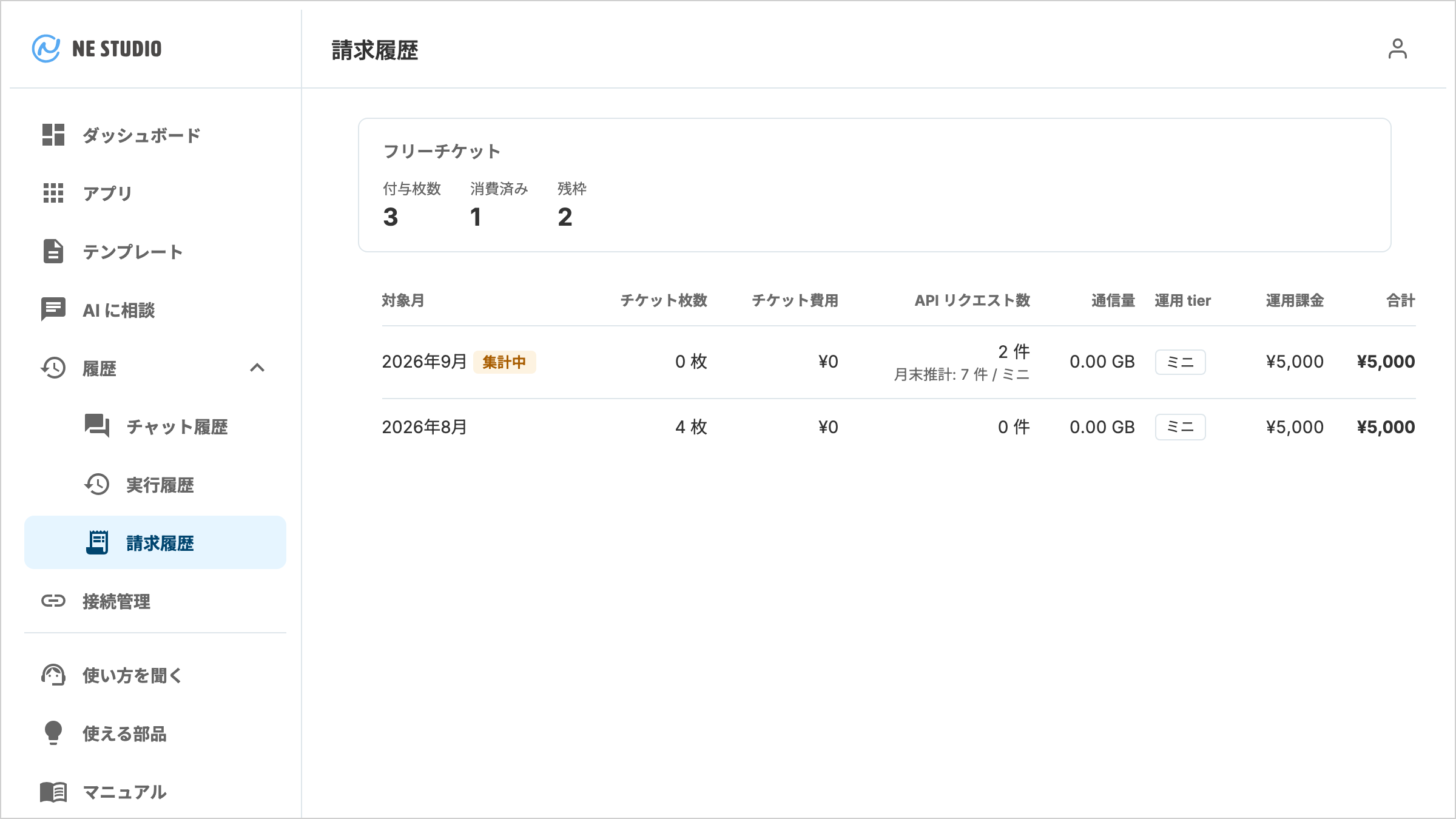Click the 2 件 API request cell
Viewport: 1456px width, 819px height.
(1014, 351)
